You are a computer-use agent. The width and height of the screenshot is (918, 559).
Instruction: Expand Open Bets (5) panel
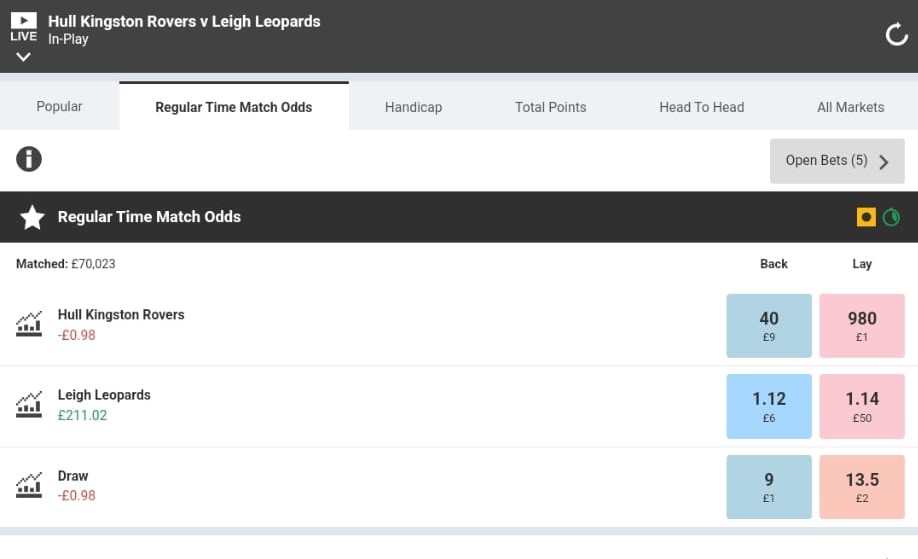pyautogui.click(x=837, y=161)
